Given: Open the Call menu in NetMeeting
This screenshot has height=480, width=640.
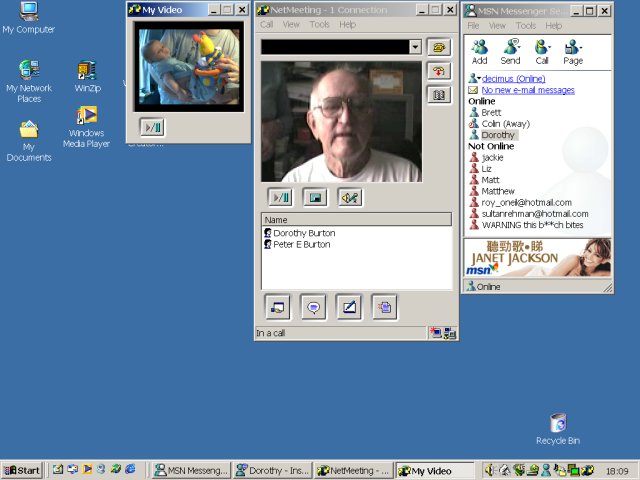Looking at the screenshot, I should tap(267, 24).
